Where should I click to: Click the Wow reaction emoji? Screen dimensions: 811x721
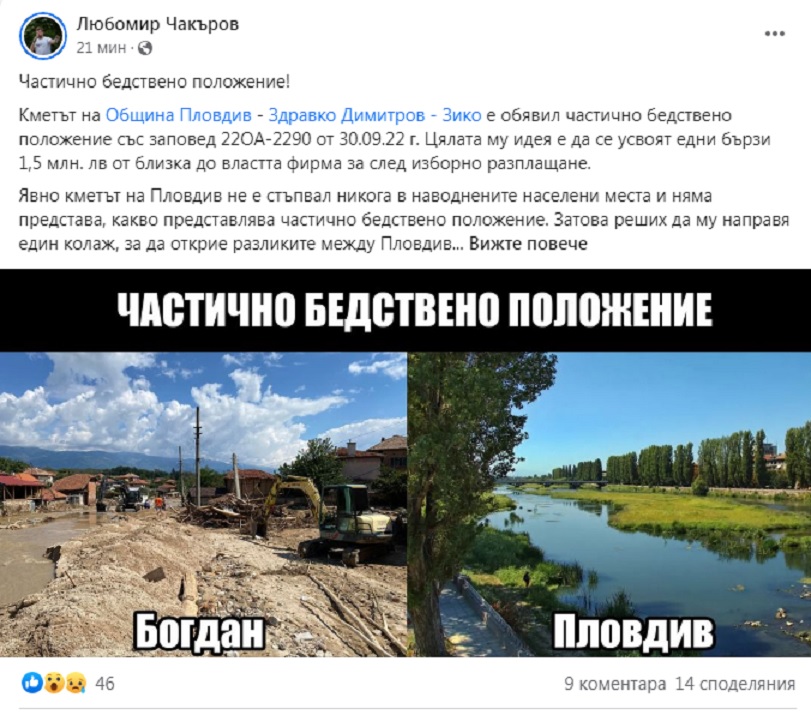54,683
